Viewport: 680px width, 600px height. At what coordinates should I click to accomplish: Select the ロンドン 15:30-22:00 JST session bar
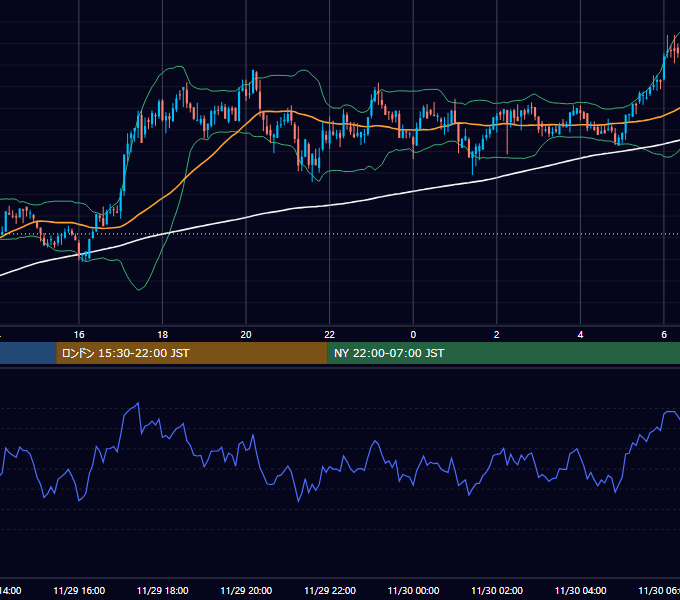tap(192, 353)
